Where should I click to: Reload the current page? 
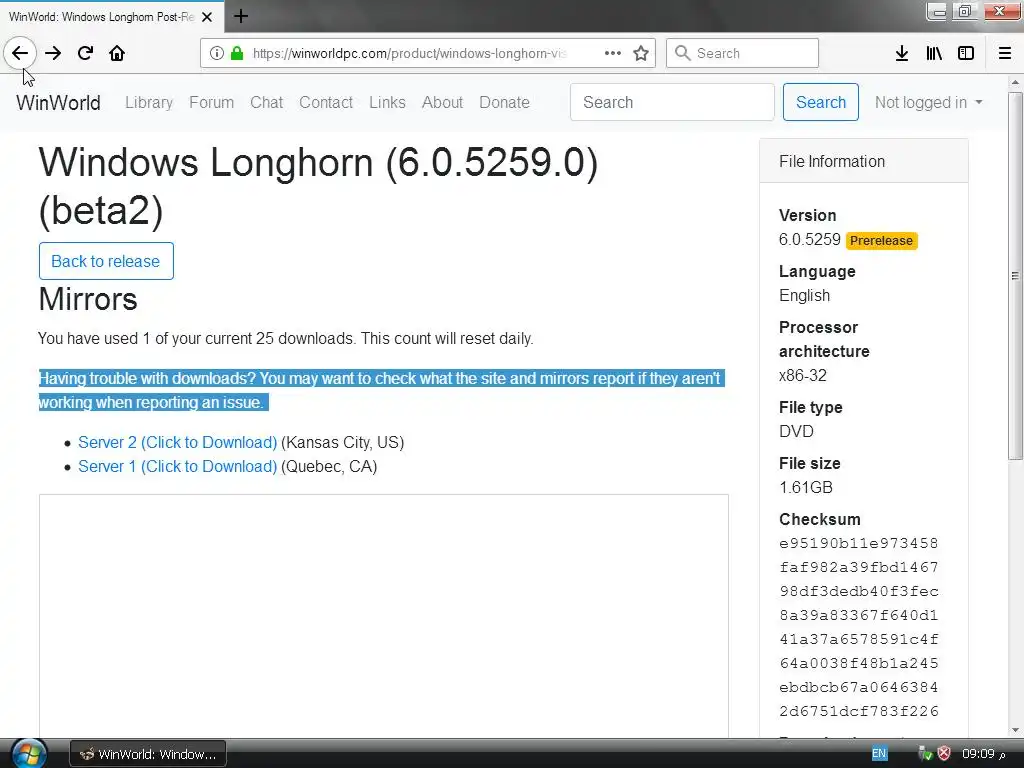85,53
